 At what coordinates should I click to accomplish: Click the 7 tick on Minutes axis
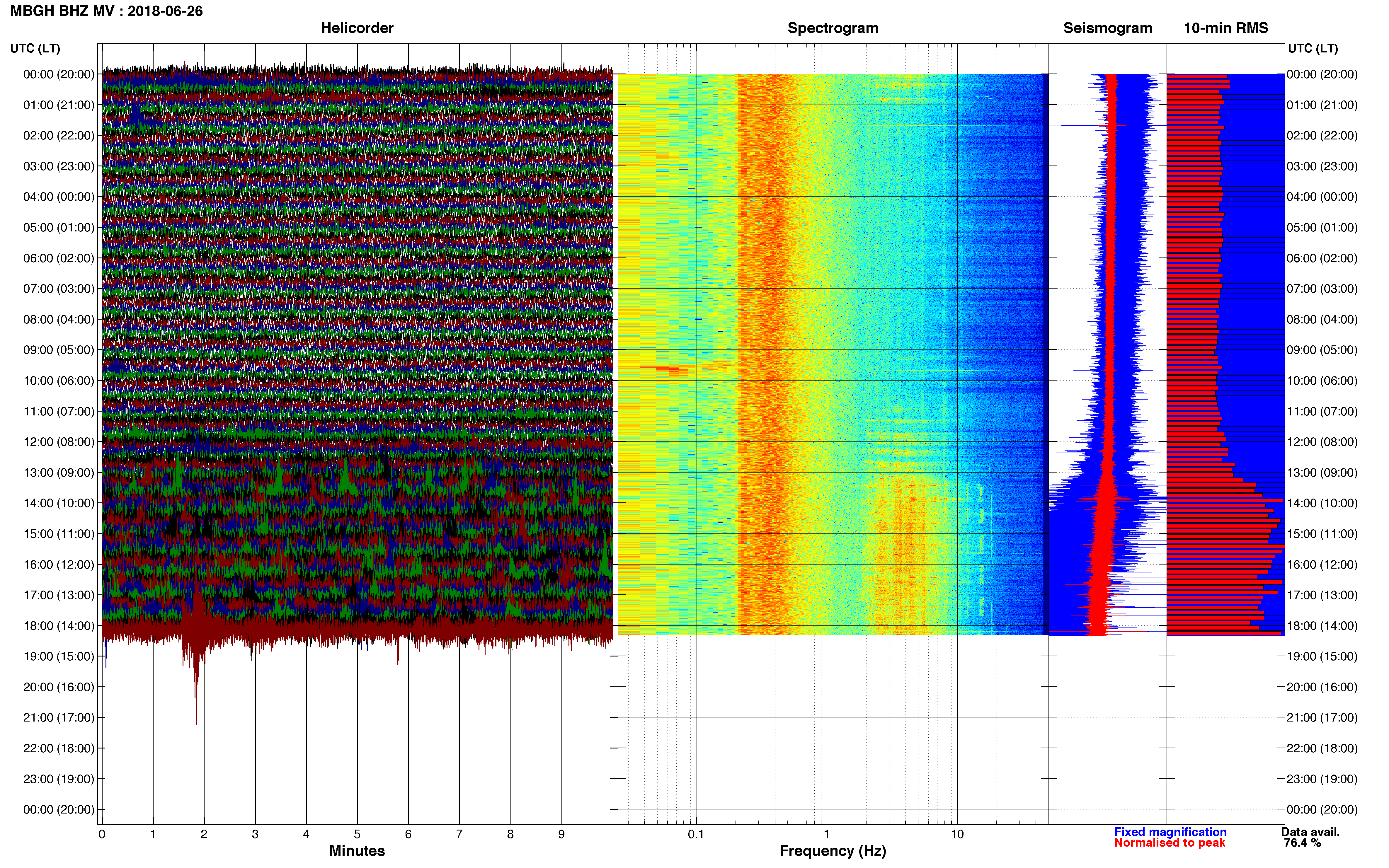coord(459,834)
